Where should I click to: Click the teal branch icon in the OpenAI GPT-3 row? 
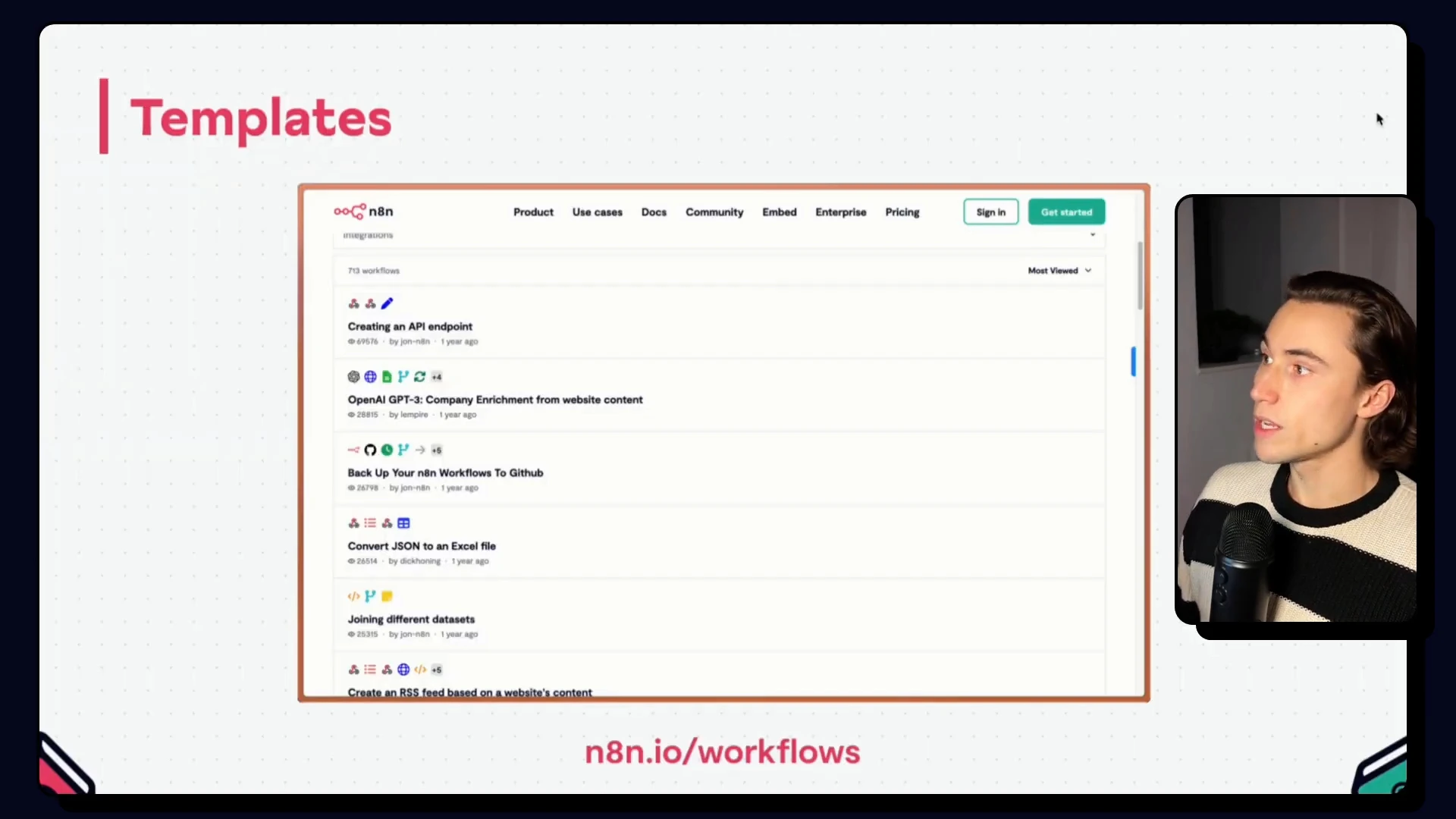(x=403, y=377)
